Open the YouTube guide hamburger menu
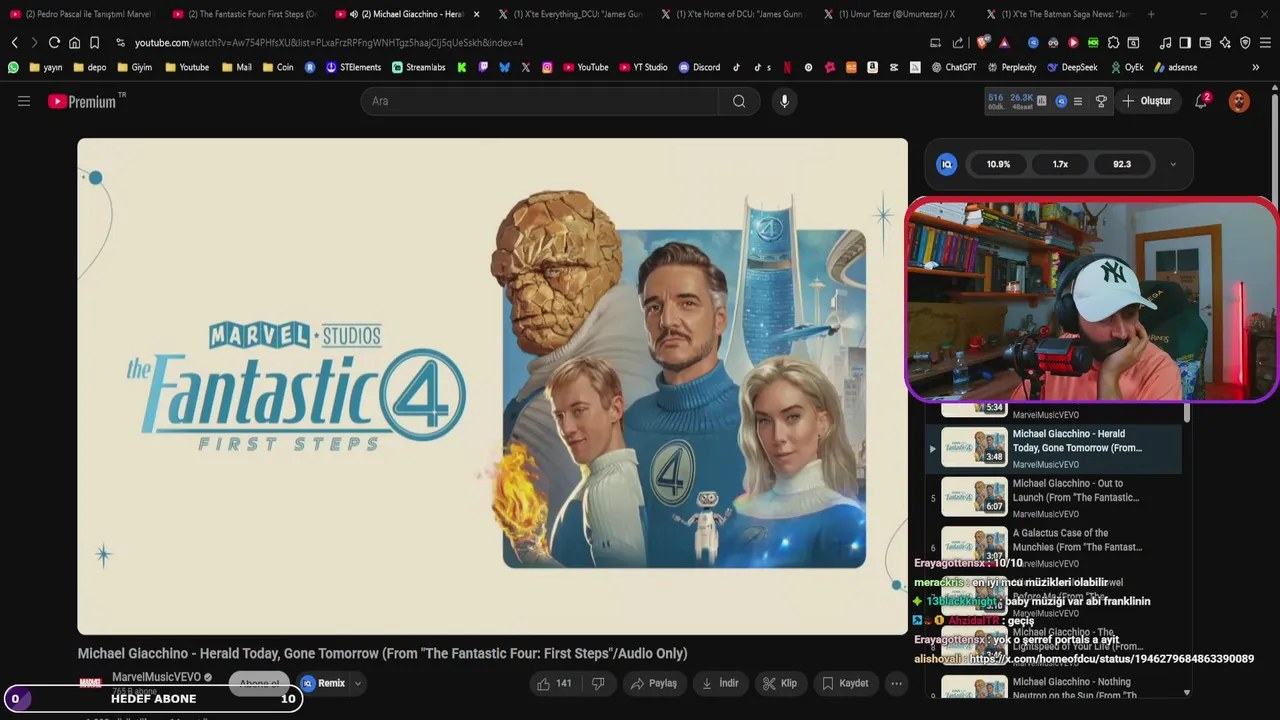This screenshot has height=720, width=1280. tap(24, 101)
